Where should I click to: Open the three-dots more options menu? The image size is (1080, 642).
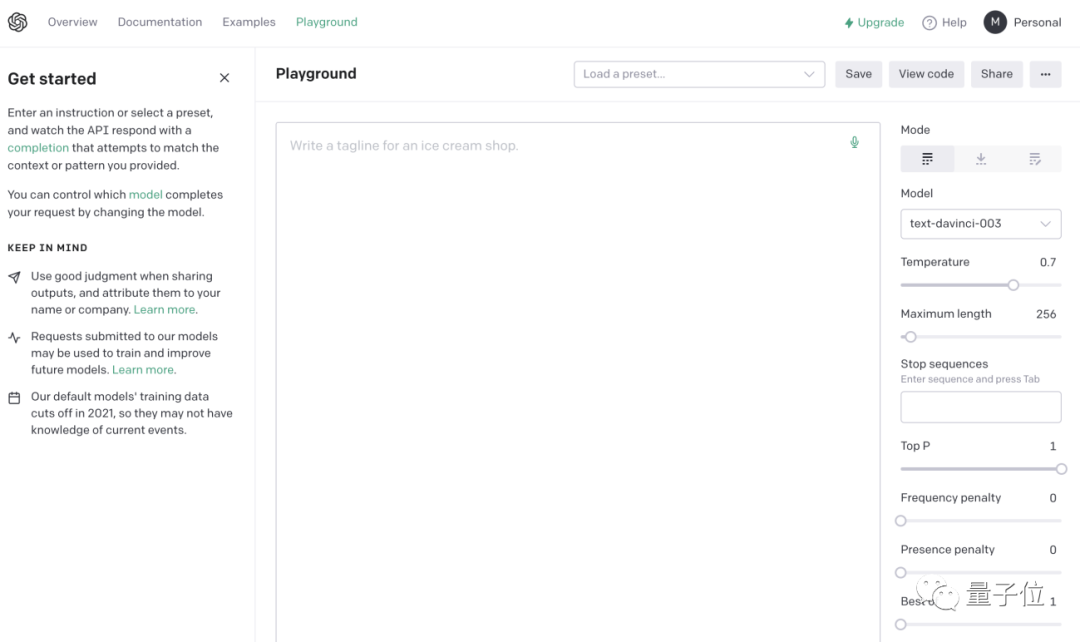coord(1045,74)
